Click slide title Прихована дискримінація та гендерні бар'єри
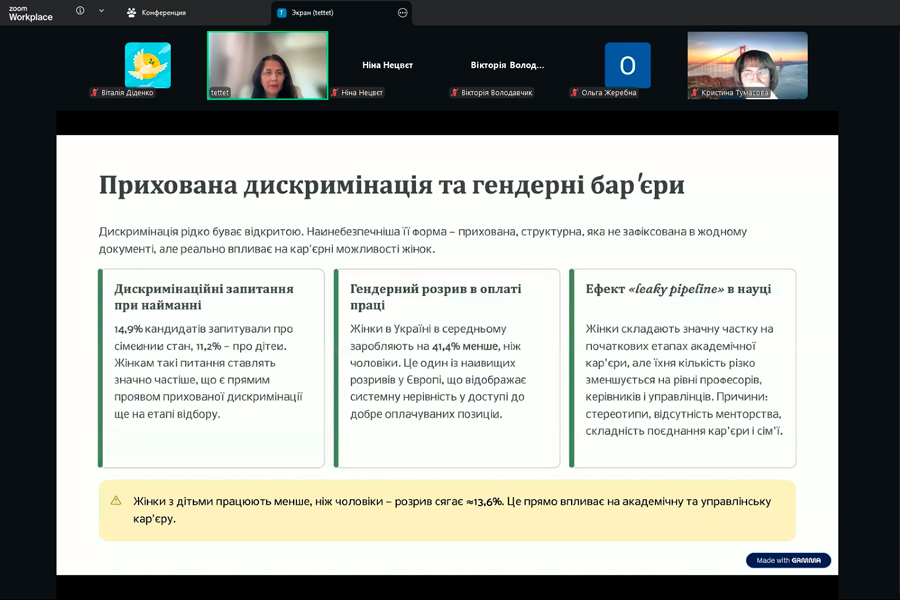 click(x=391, y=185)
